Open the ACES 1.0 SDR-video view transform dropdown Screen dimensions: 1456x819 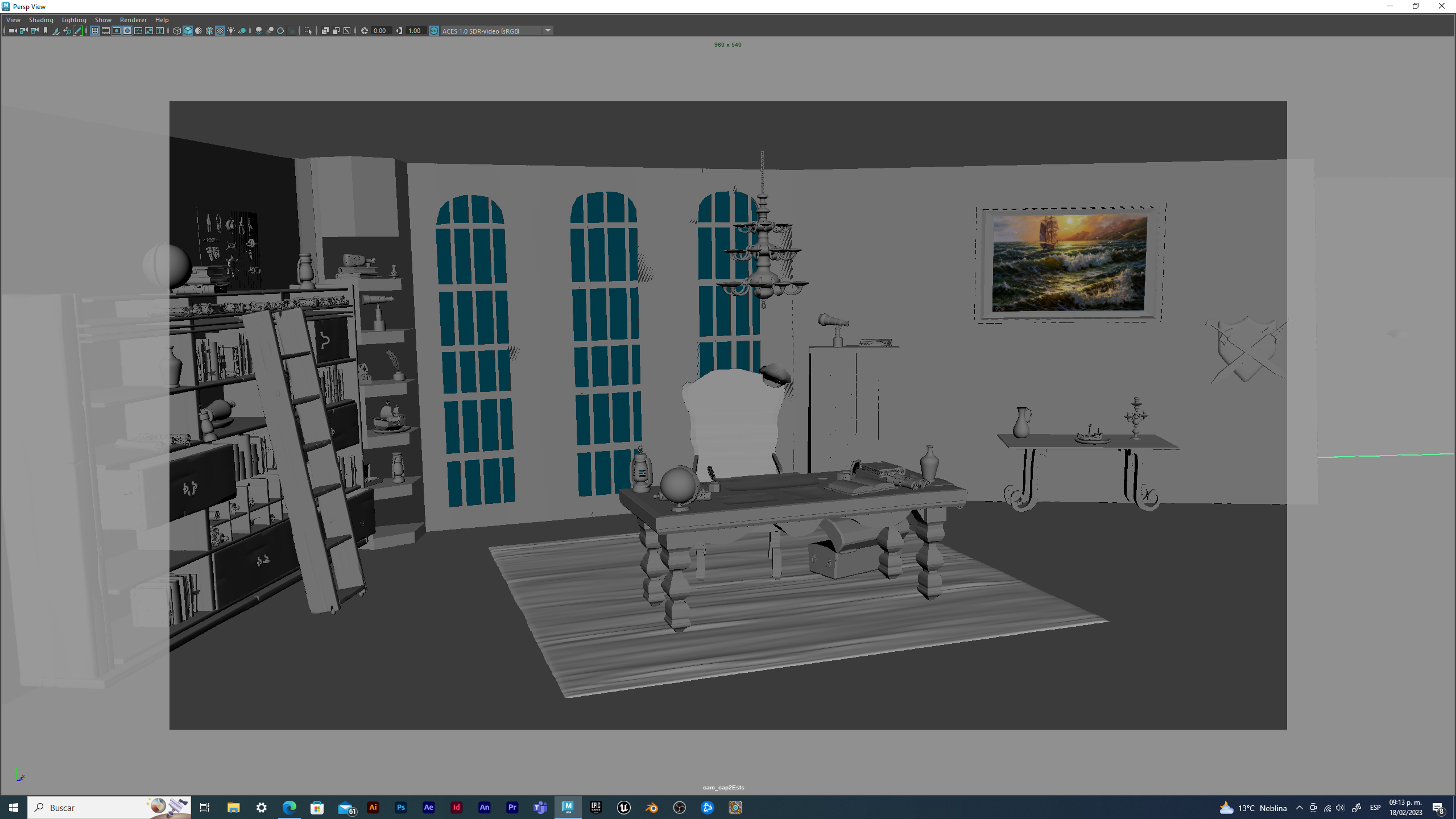548,31
